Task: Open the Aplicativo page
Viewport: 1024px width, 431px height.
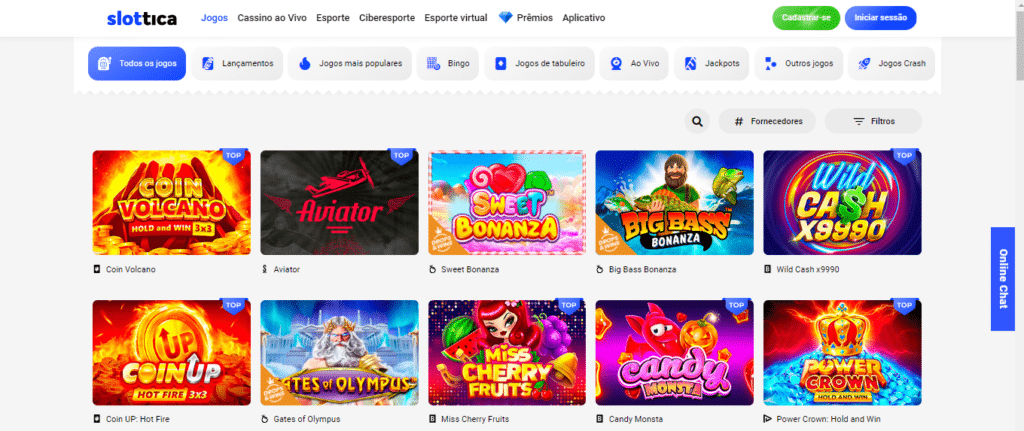Action: (583, 18)
